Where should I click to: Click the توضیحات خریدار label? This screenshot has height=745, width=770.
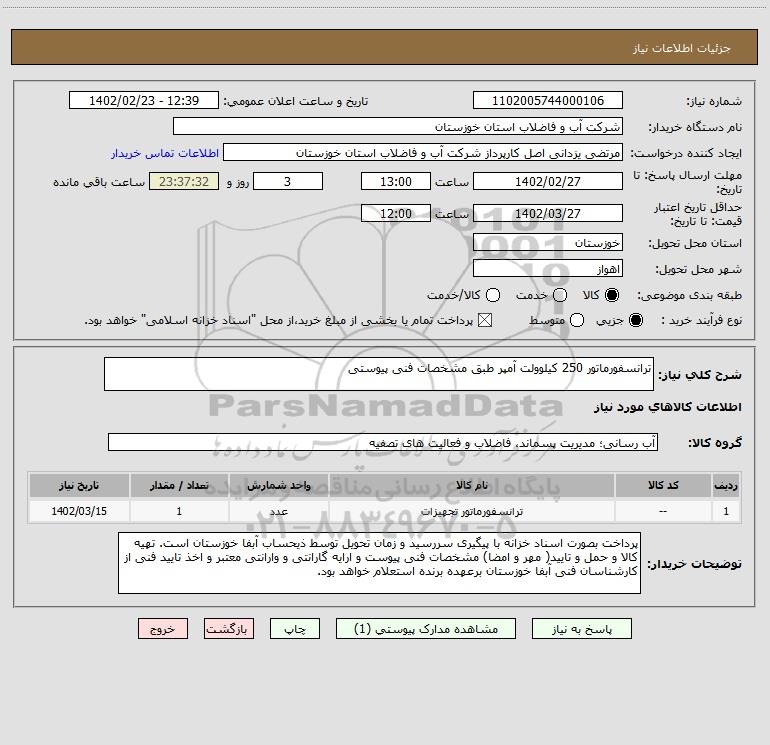point(694,564)
